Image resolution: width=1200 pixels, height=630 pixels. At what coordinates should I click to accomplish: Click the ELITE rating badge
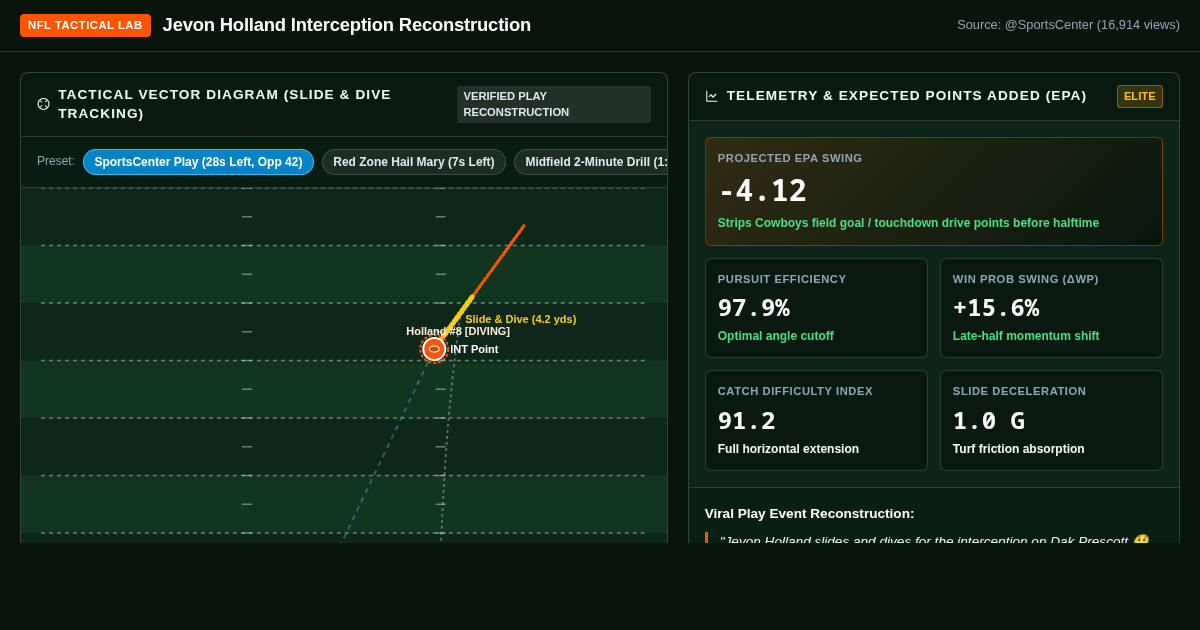click(1140, 96)
